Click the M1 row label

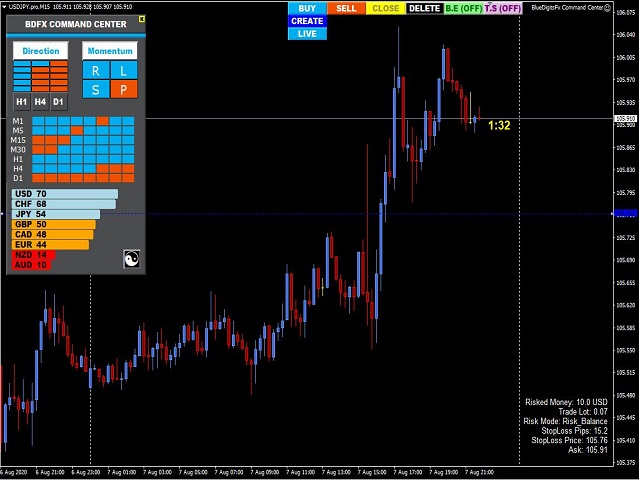click(18, 121)
